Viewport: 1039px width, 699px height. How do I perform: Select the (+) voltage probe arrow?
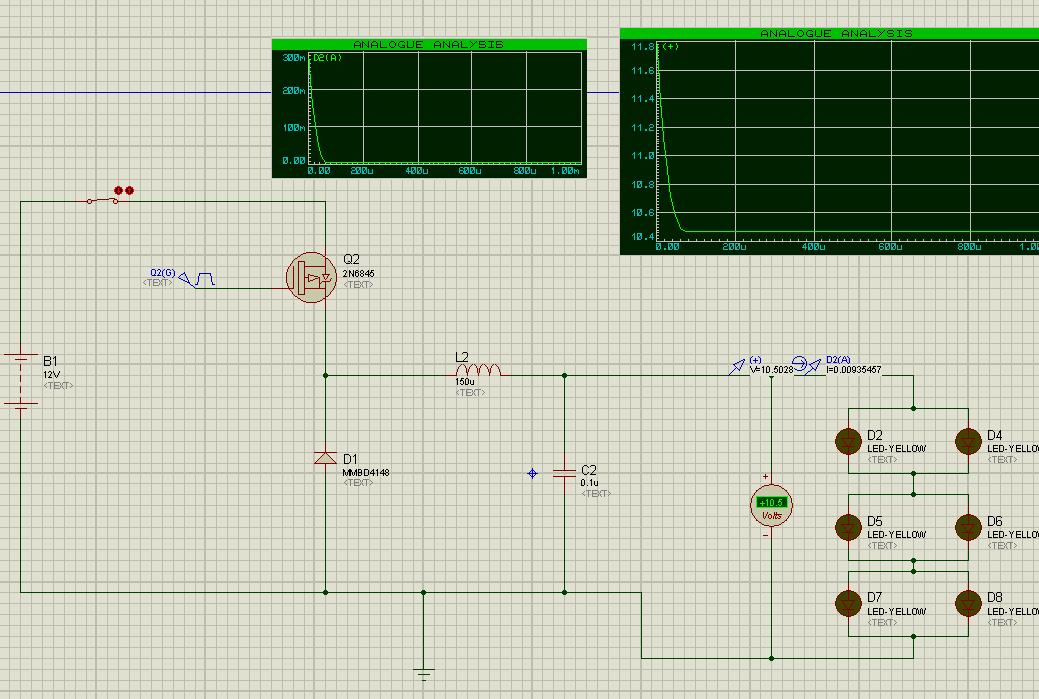(737, 366)
